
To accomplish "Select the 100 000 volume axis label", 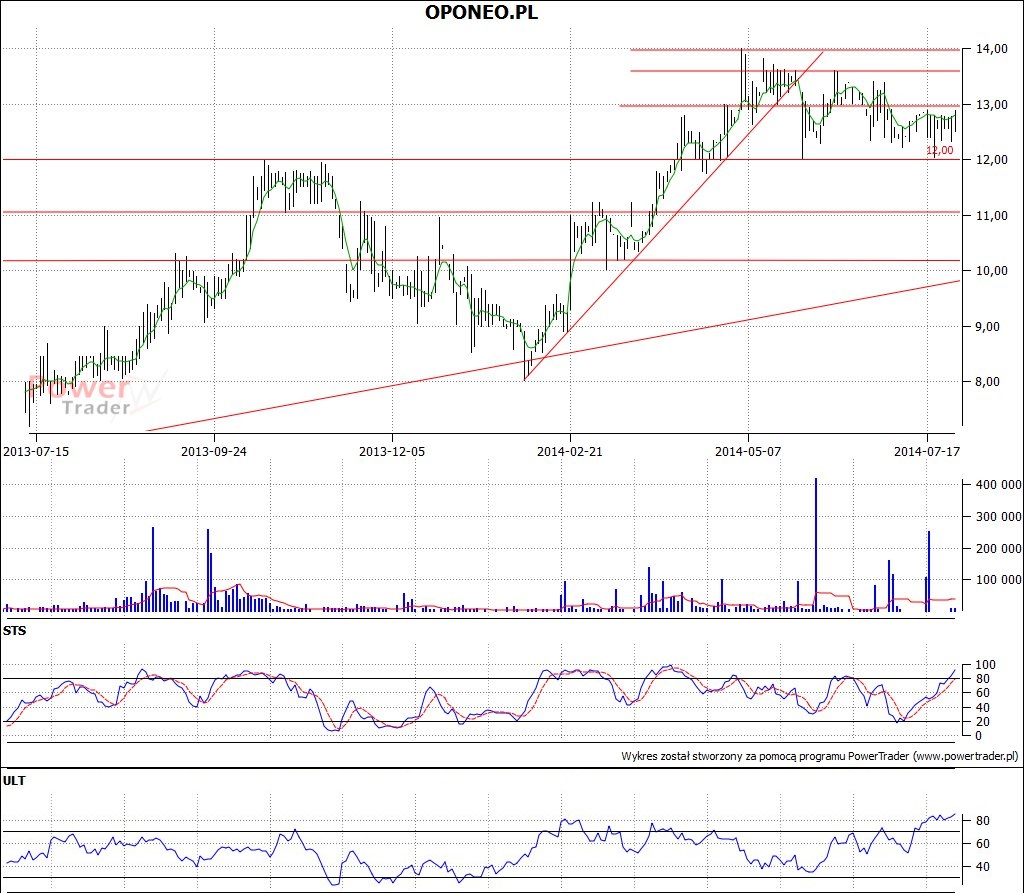I will (999, 580).
